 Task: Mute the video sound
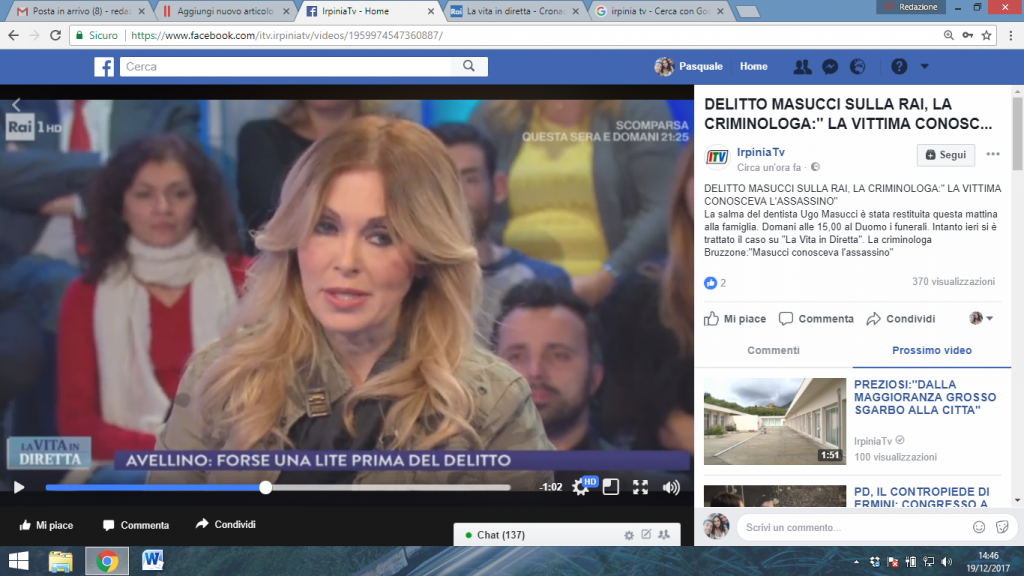[x=671, y=488]
